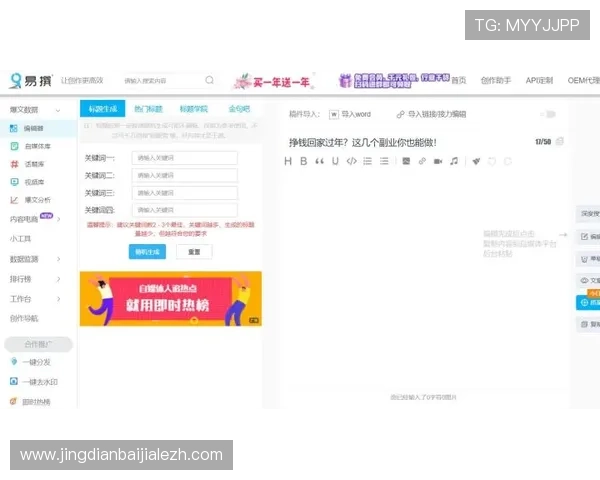Go to 首页 in the top navigation
Image resolution: width=600 pixels, height=480 pixels.
(x=458, y=80)
